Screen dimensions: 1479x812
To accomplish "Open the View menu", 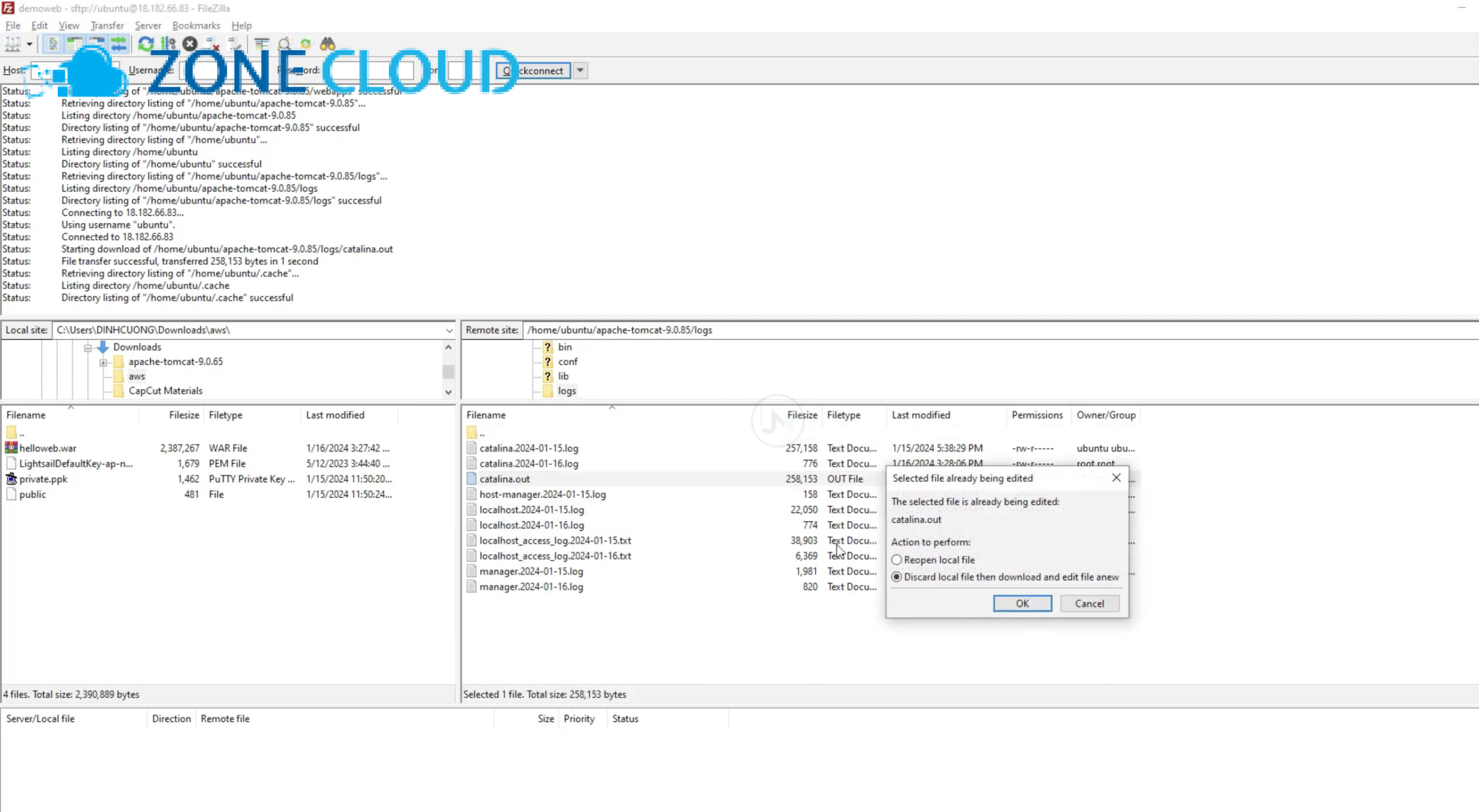I will (69, 25).
